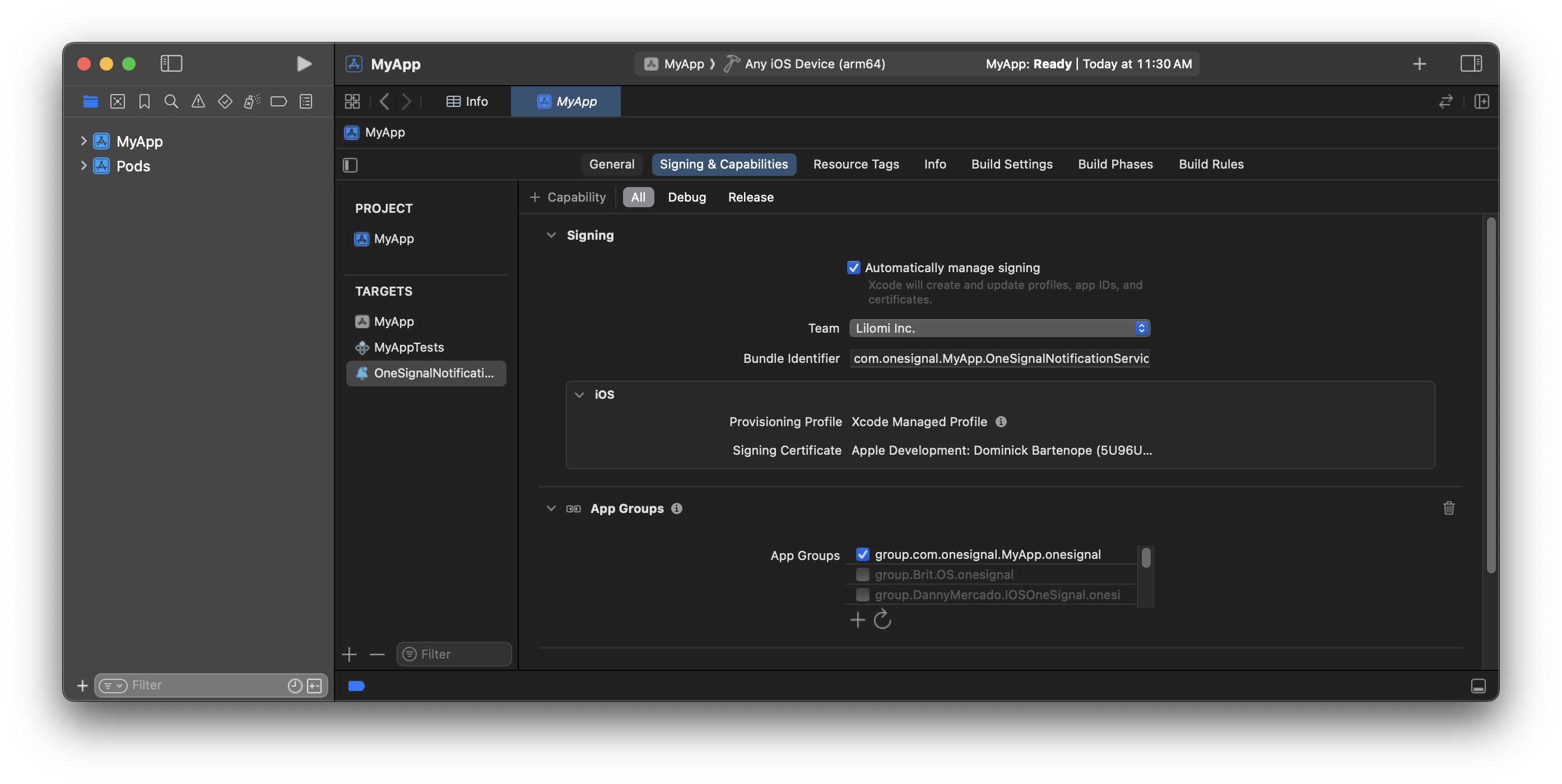Screen dimensions: 1562x784
Task: Remove the selected target
Action: 377,654
